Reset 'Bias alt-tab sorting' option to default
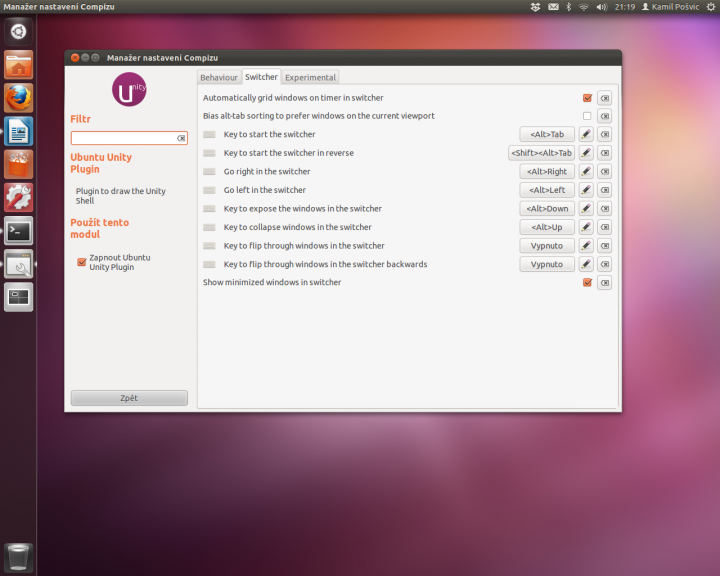 pyautogui.click(x=605, y=116)
